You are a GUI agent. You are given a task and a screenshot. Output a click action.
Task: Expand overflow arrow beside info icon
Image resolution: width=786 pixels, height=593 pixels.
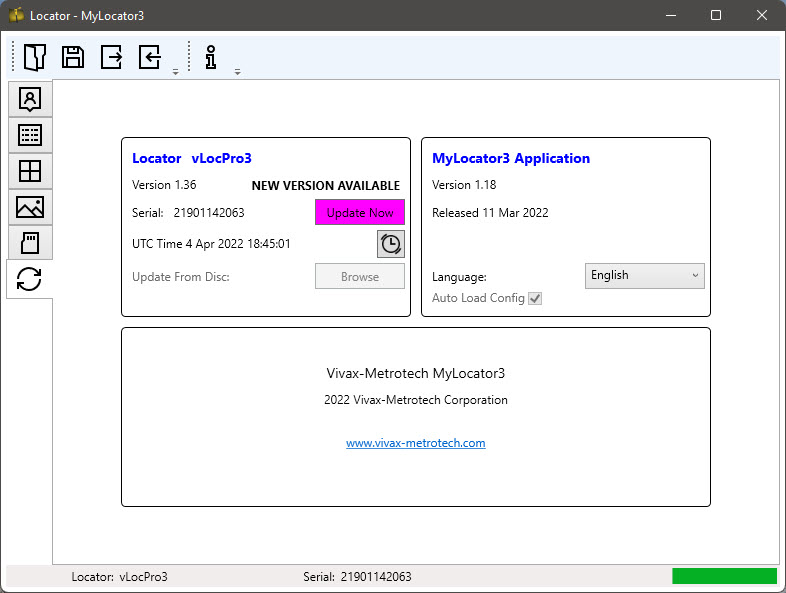pos(238,72)
